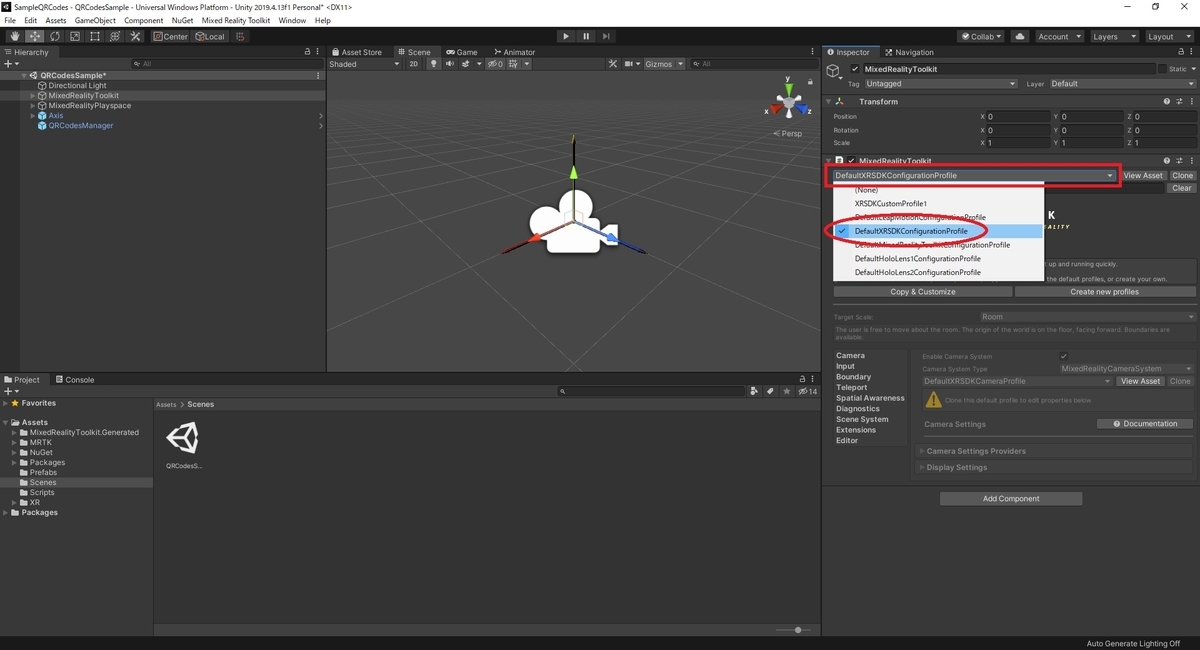Uncheck the MixedRealityToolkit GameObject active checkbox
This screenshot has width=1200, height=650.
(x=854, y=69)
